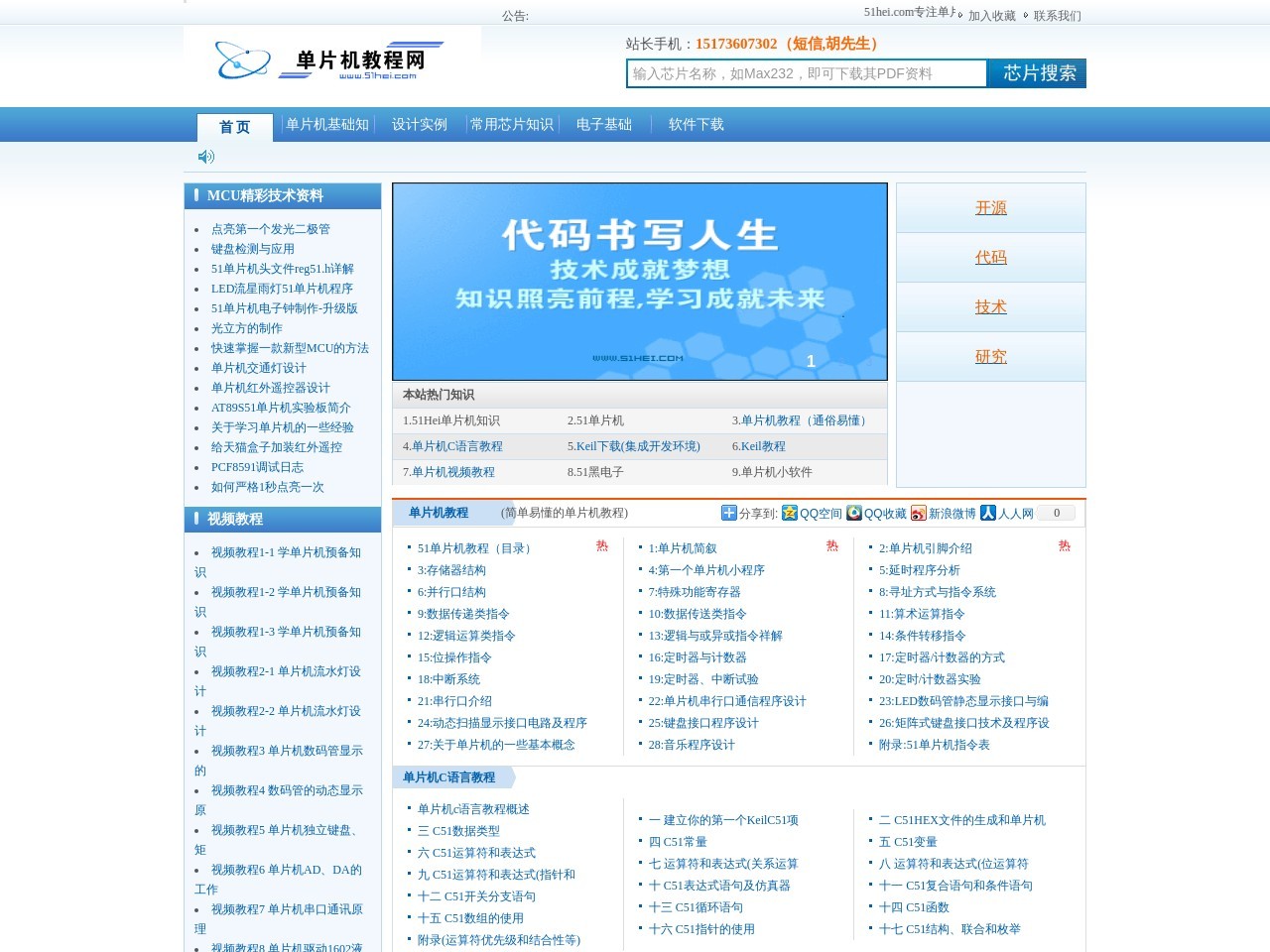This screenshot has width=1270, height=952.
Task: Click the 热 marker next to 1:单片机简叙
Action: pos(829,546)
